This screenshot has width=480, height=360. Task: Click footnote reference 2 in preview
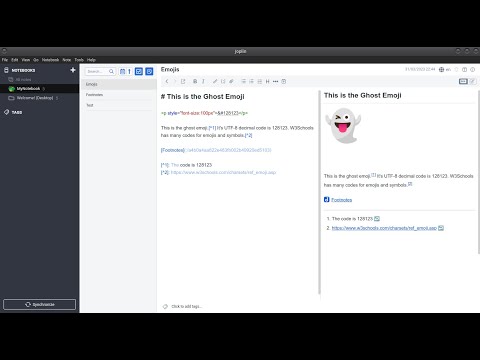click(x=410, y=184)
